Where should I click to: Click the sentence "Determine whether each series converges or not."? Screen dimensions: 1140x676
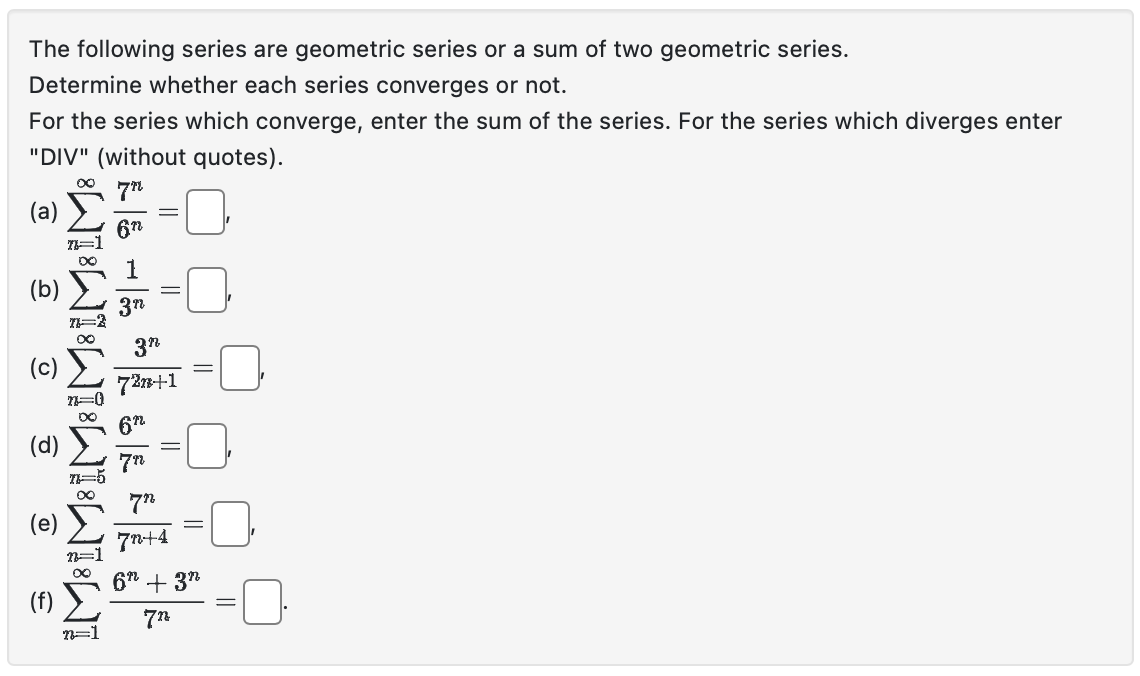pyautogui.click(x=297, y=86)
